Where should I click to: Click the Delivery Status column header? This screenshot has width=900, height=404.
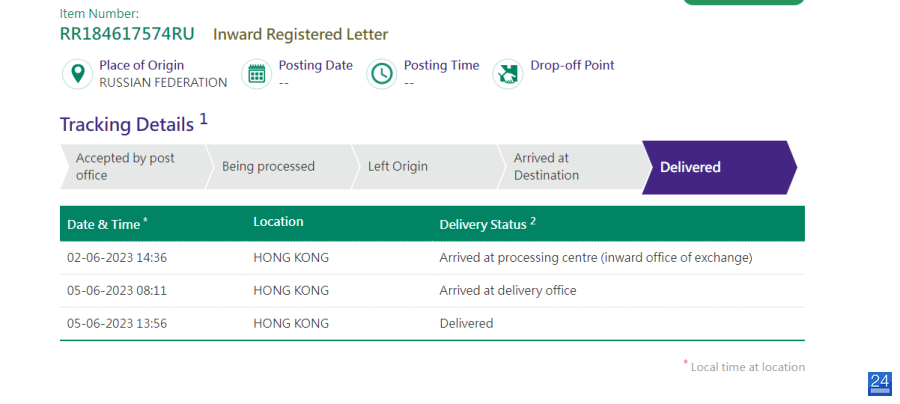(x=487, y=224)
